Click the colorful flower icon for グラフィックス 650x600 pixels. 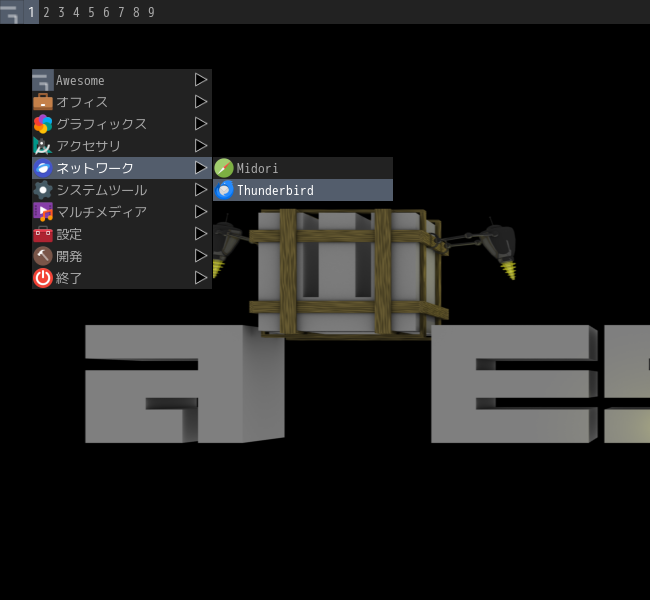click(43, 124)
